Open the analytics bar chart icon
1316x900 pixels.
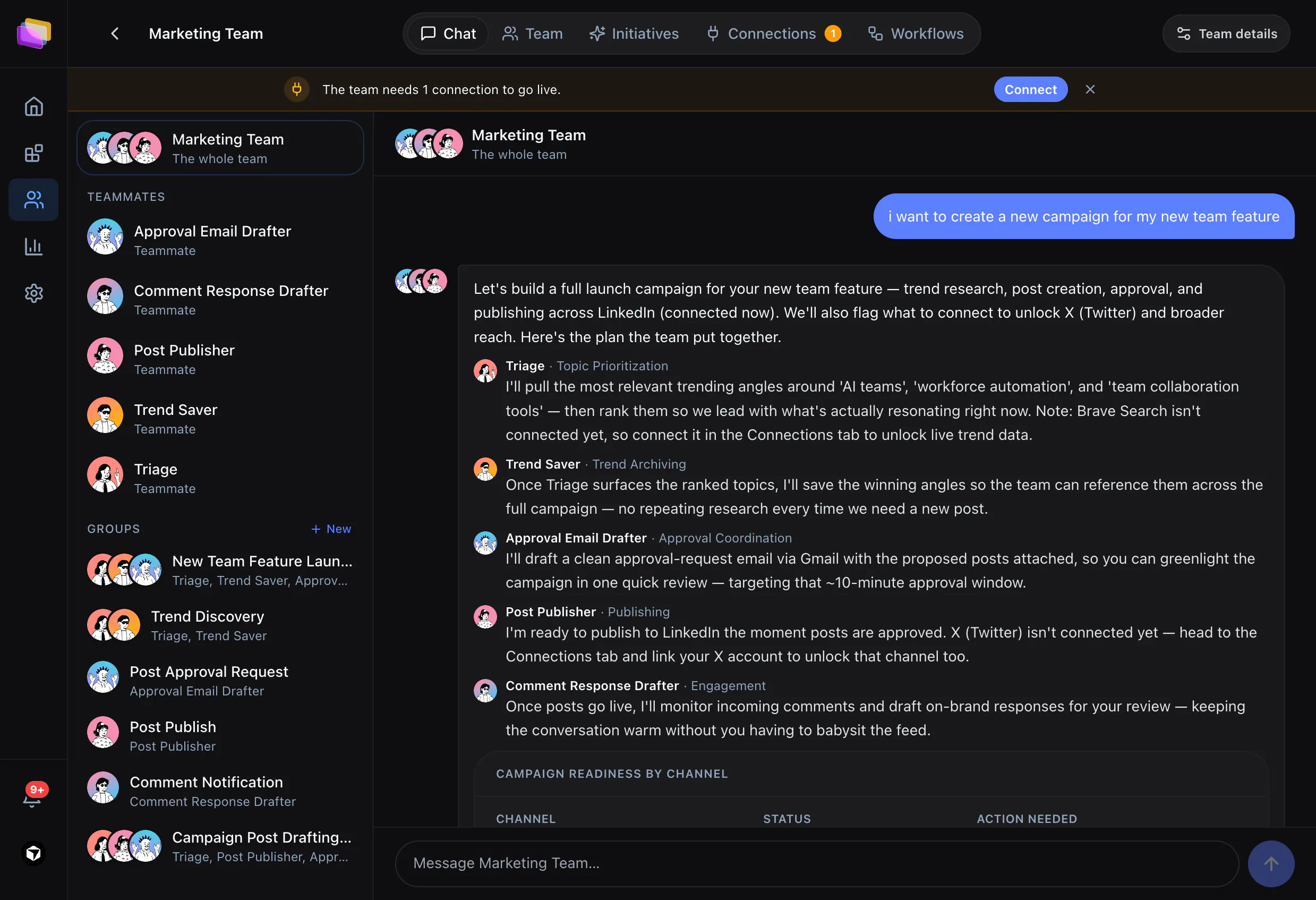click(34, 247)
